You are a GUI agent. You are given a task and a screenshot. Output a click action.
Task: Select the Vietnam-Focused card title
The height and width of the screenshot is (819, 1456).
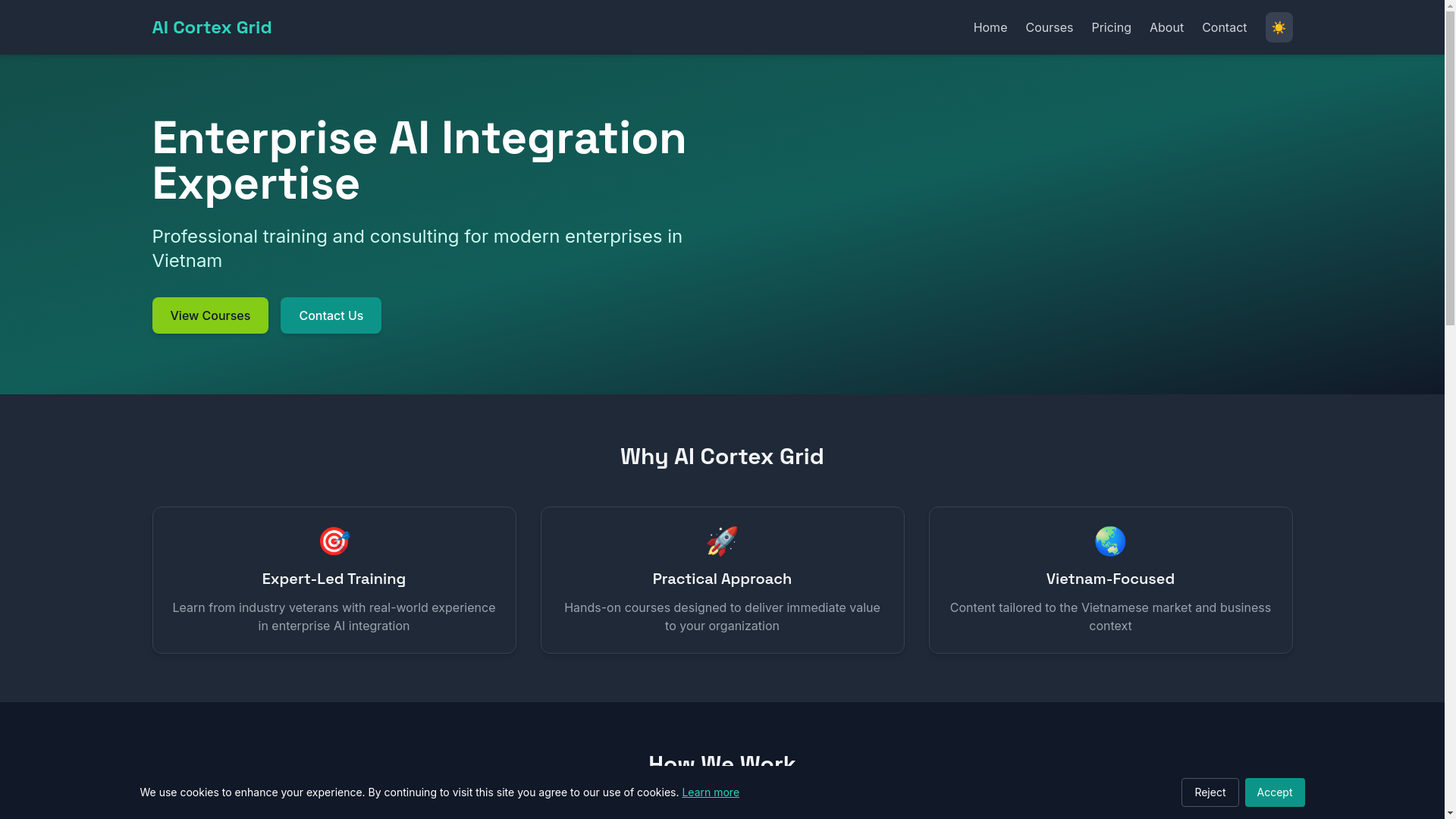click(x=1110, y=579)
